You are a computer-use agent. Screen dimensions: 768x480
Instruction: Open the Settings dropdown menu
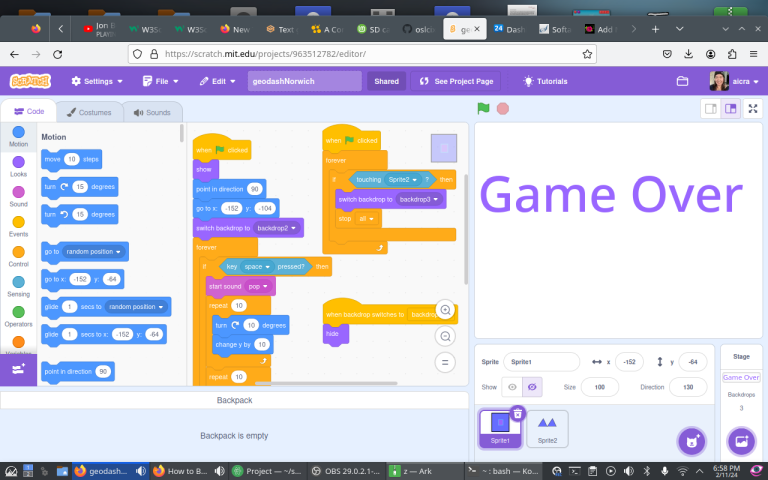coord(97,81)
